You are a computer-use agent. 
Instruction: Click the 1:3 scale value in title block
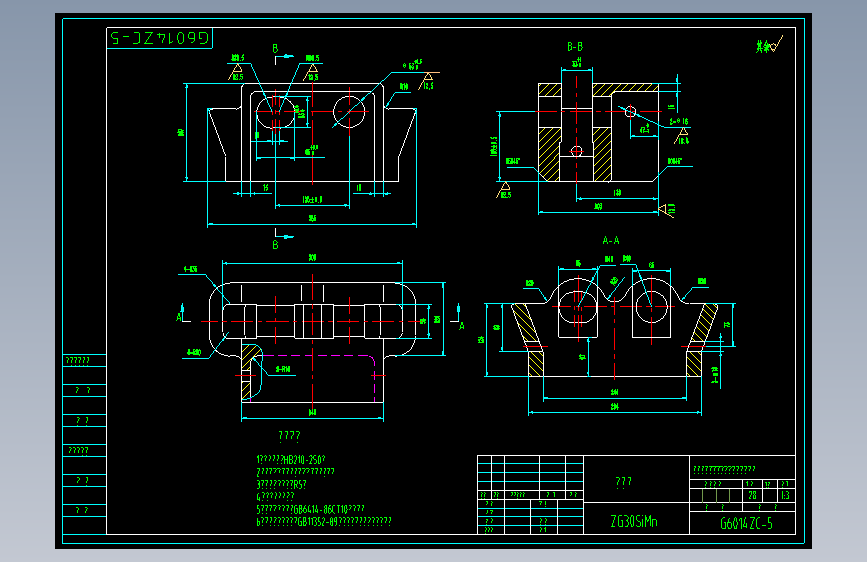[785, 495]
